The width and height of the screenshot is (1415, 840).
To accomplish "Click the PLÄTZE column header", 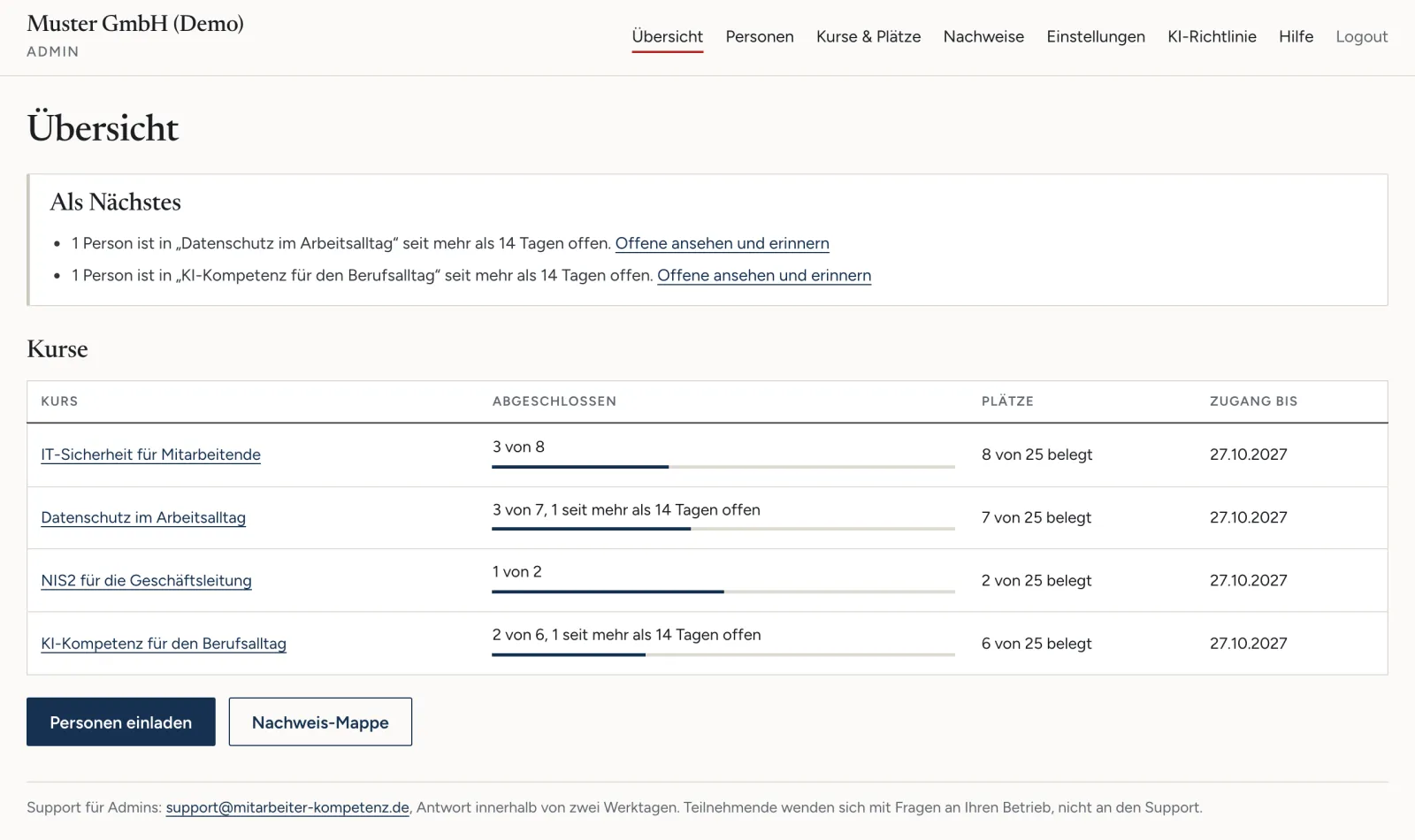I will (1007, 401).
